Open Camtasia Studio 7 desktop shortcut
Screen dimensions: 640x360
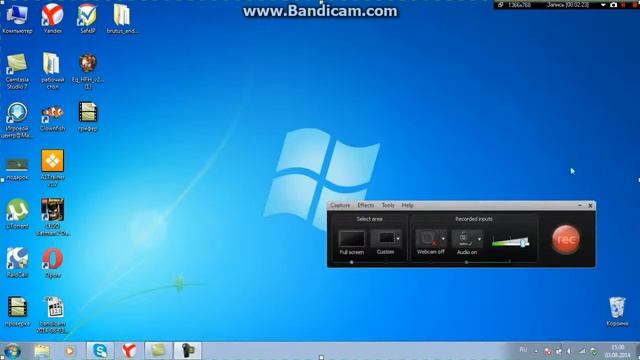(x=17, y=71)
